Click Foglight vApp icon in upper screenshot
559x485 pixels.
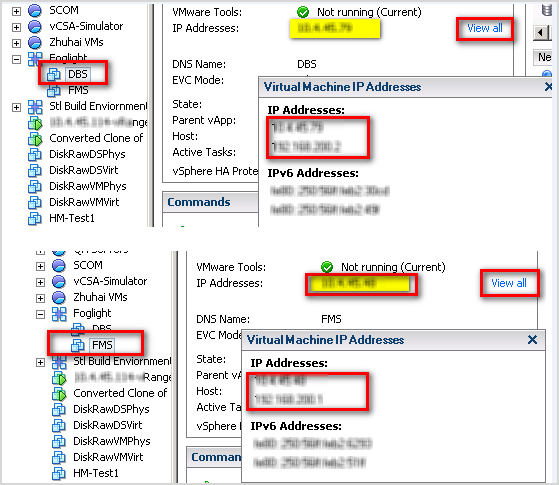pos(35,59)
